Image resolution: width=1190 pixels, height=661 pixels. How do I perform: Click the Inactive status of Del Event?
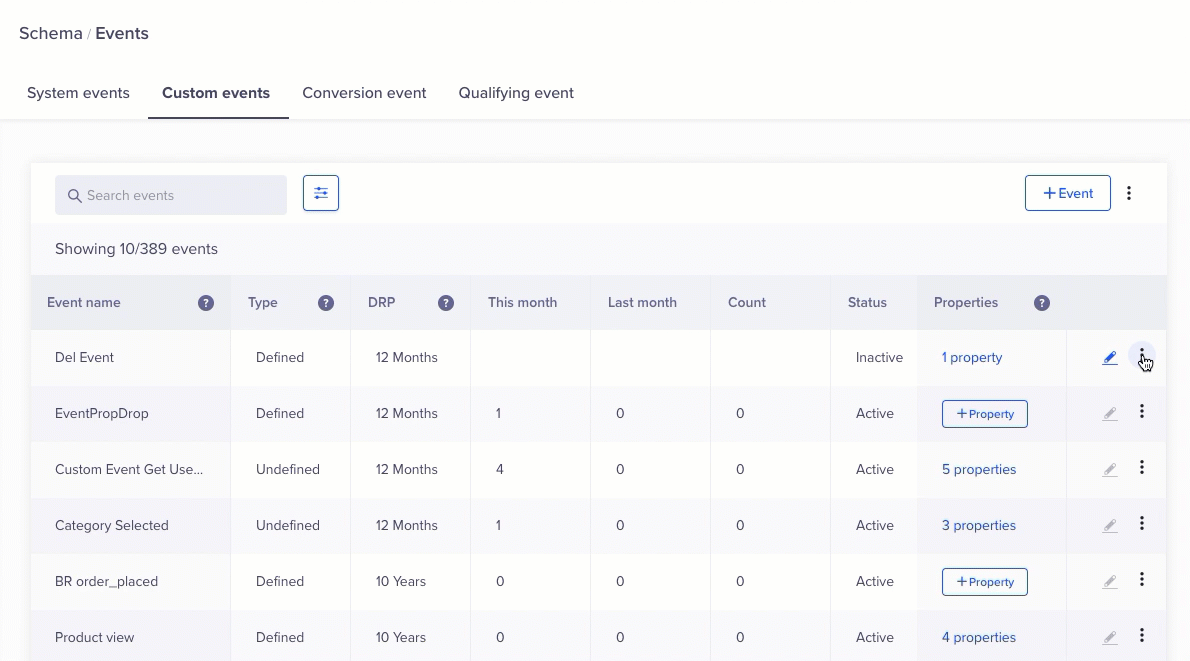[x=880, y=357]
